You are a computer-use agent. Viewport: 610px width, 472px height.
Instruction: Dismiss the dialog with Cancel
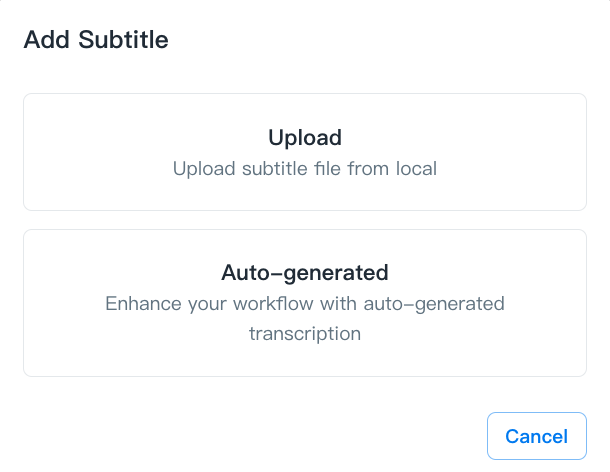(536, 436)
